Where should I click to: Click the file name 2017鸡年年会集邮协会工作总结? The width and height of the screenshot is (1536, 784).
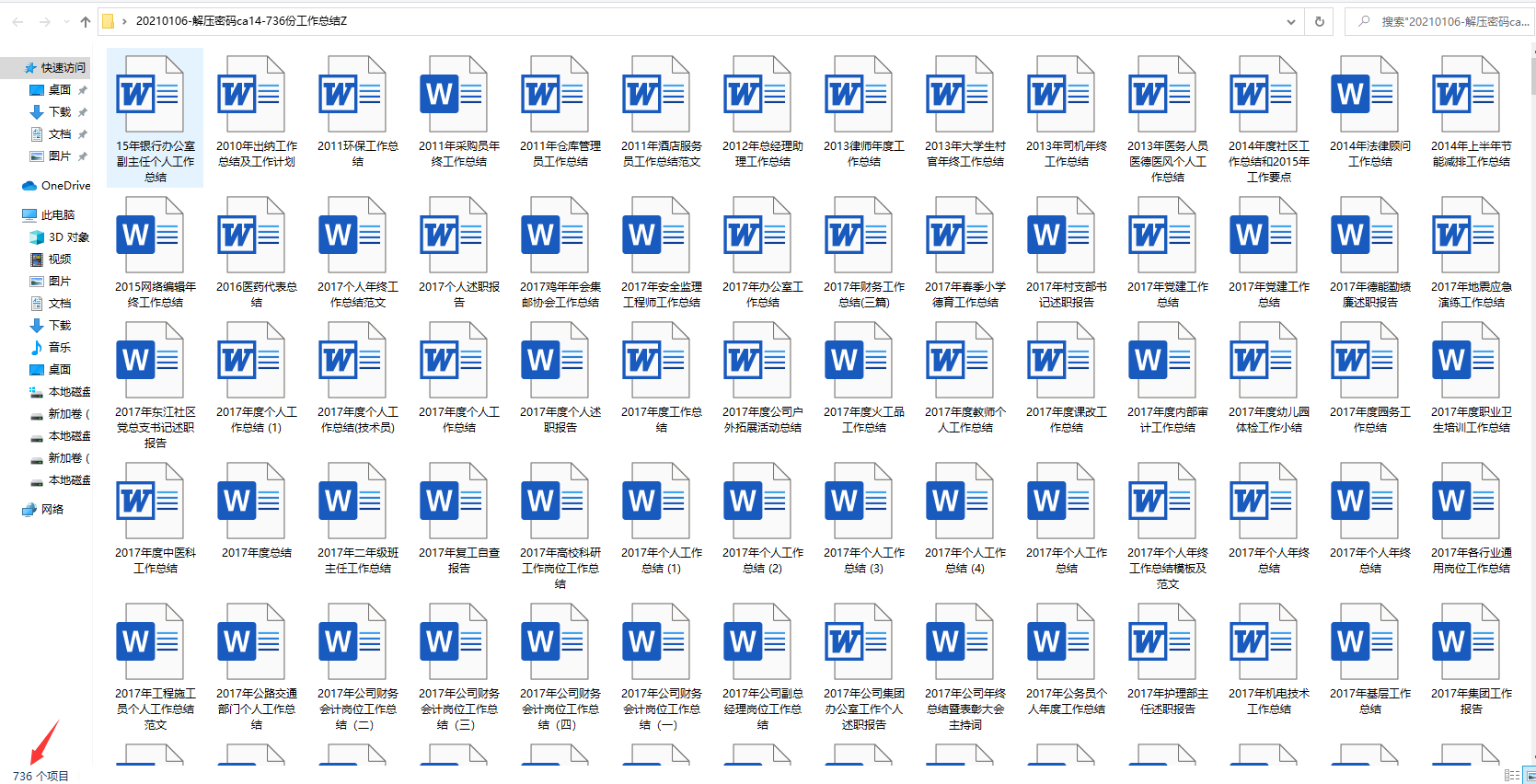[560, 294]
